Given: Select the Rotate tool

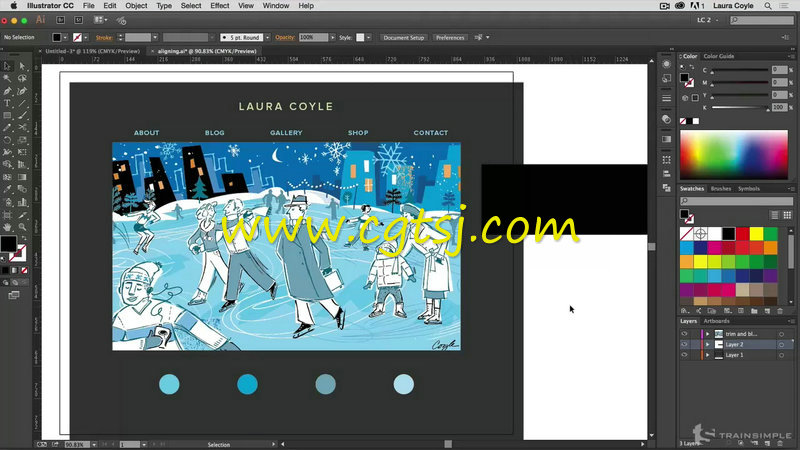Looking at the screenshot, I should click(7, 140).
